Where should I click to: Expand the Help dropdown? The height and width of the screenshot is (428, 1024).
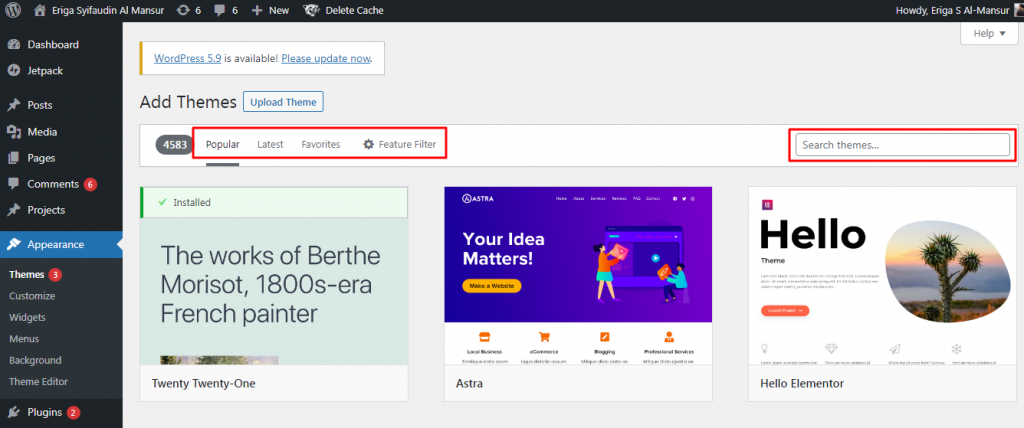pyautogui.click(x=988, y=33)
